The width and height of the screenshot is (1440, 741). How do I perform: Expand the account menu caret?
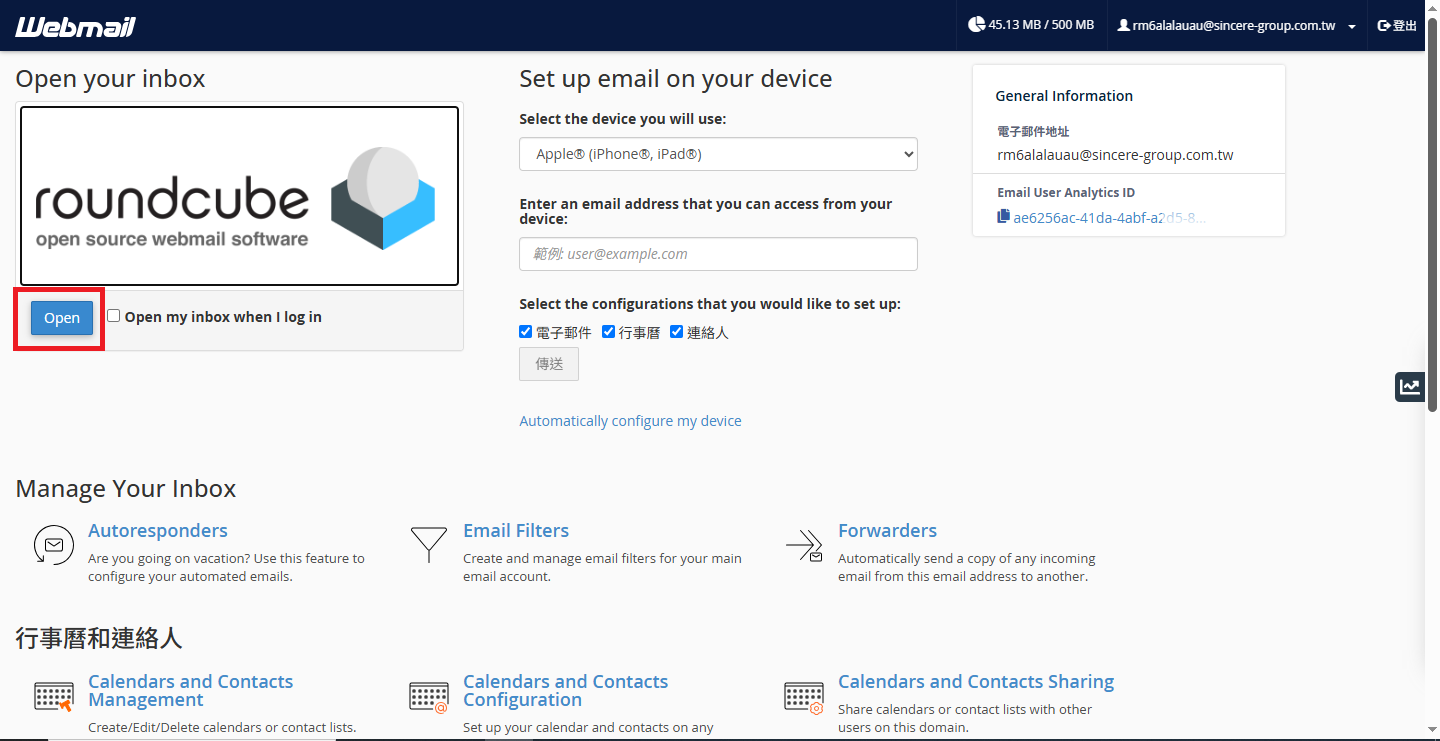pos(1352,27)
